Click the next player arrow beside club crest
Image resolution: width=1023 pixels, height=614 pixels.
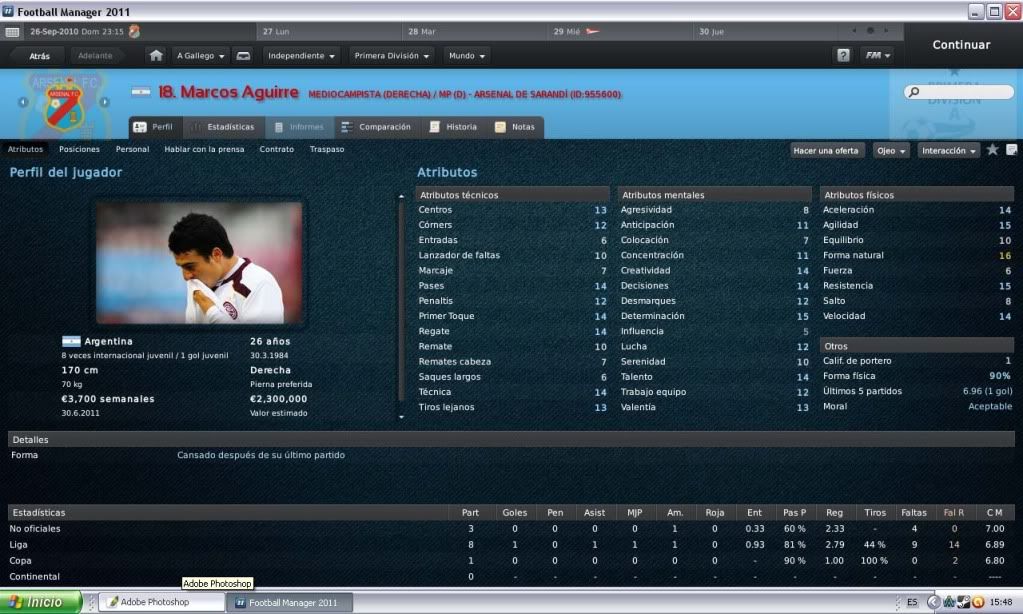coord(104,102)
